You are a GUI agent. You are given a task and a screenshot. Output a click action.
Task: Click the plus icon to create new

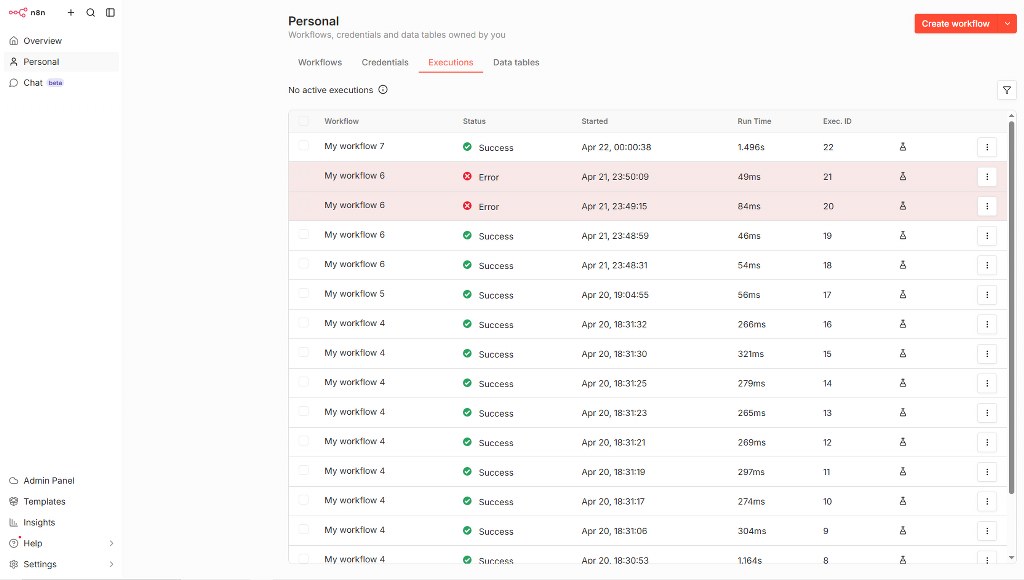point(71,12)
